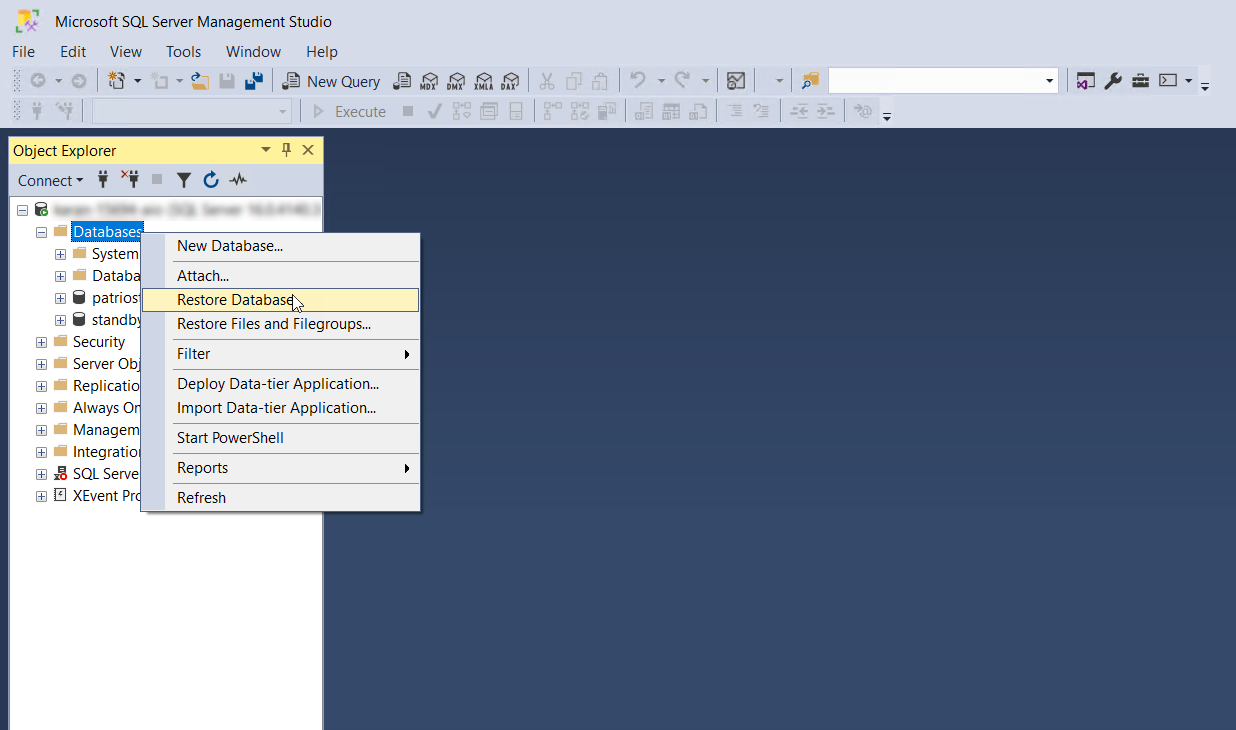Click the command window icon

coord(1167,81)
